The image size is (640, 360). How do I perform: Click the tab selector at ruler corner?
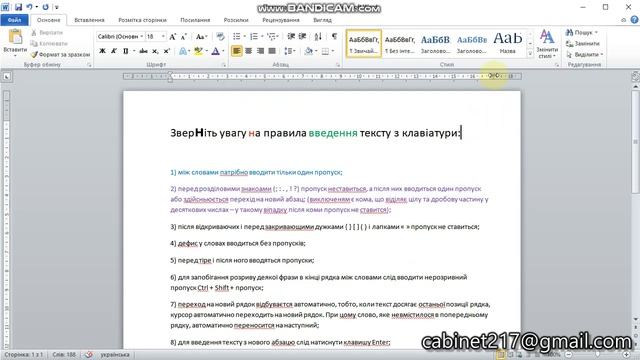[x=7, y=76]
